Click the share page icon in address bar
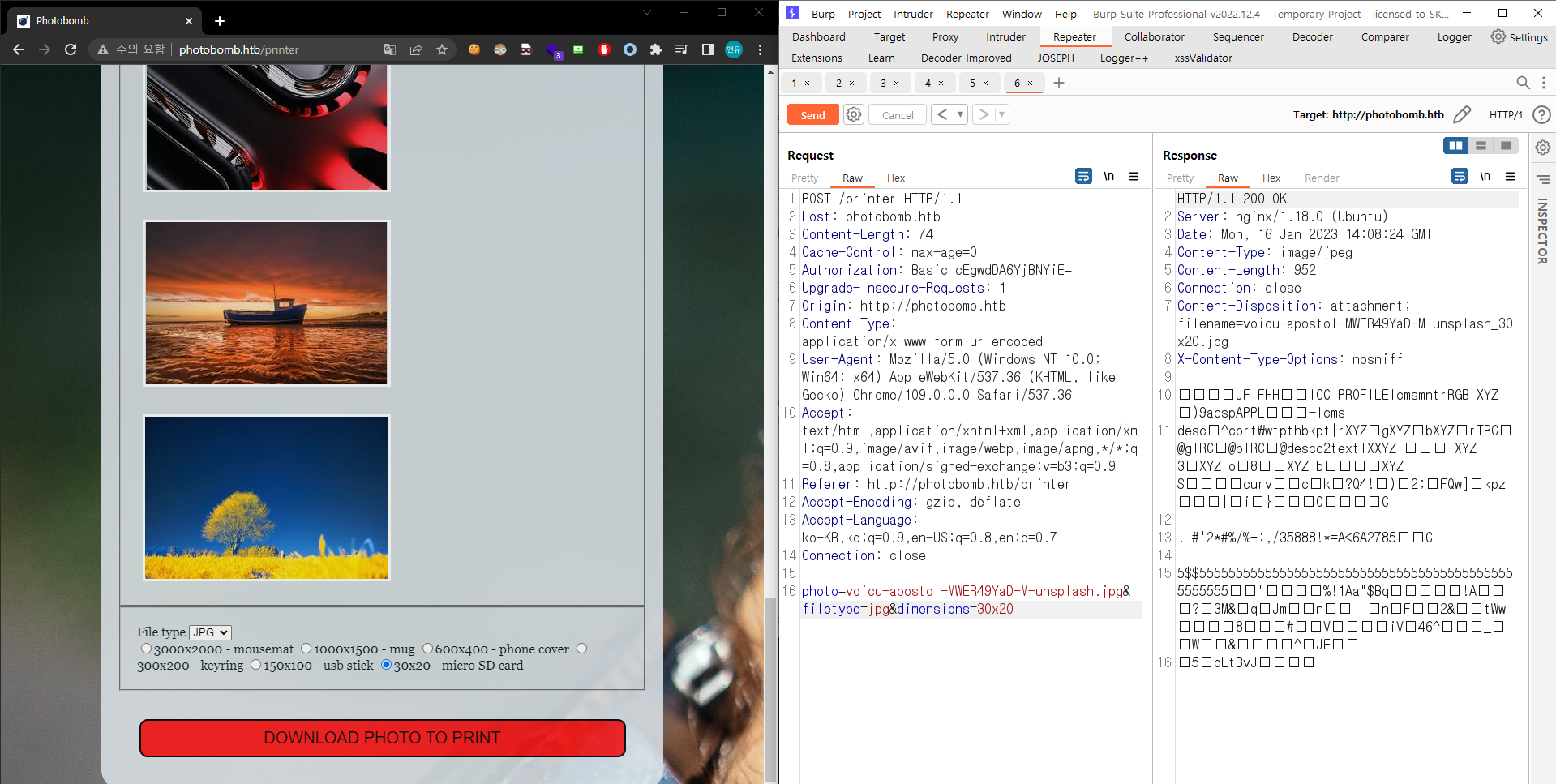 (x=416, y=49)
